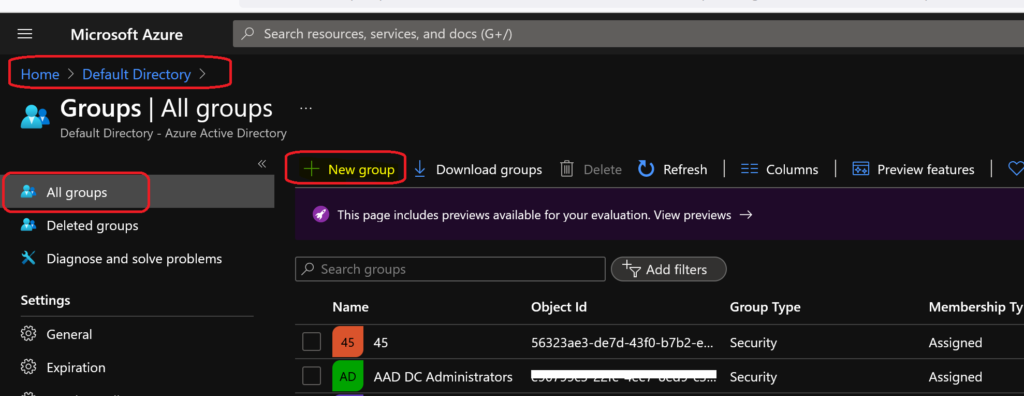Click the orange 45 group avatar
This screenshot has width=1024, height=396.
tap(347, 342)
